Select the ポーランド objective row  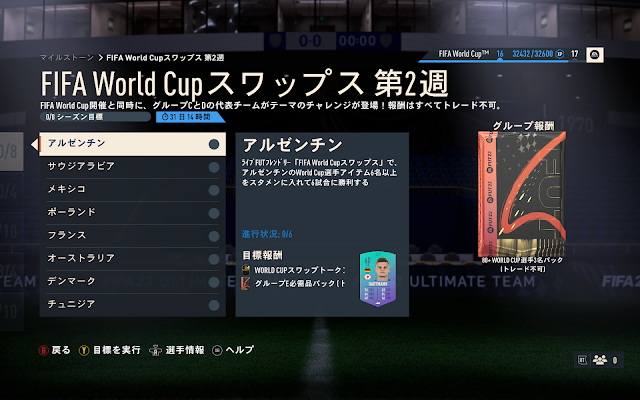point(132,213)
